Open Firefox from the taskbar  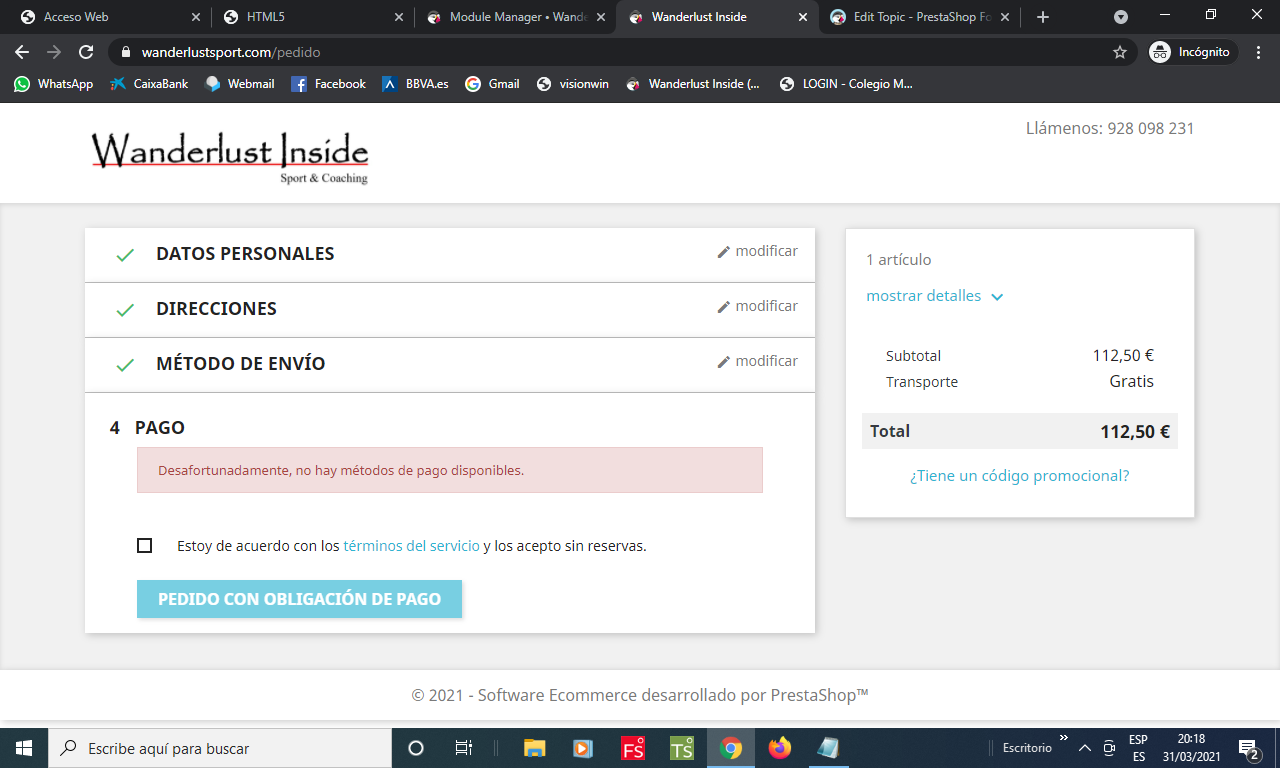coord(779,748)
